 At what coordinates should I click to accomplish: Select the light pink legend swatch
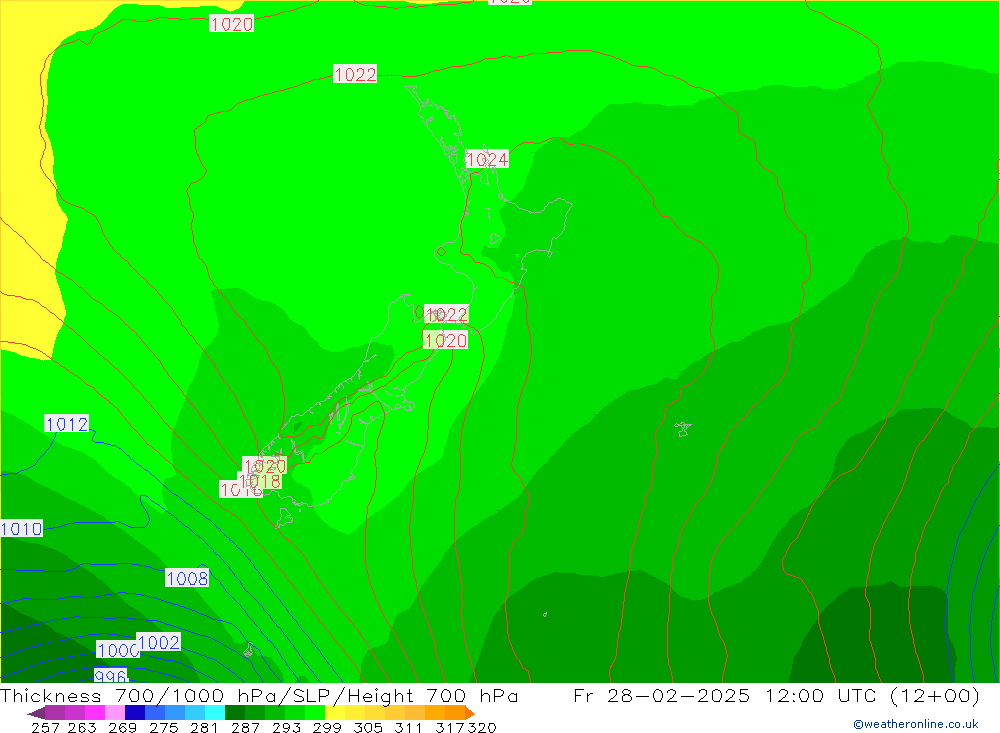pos(115,713)
